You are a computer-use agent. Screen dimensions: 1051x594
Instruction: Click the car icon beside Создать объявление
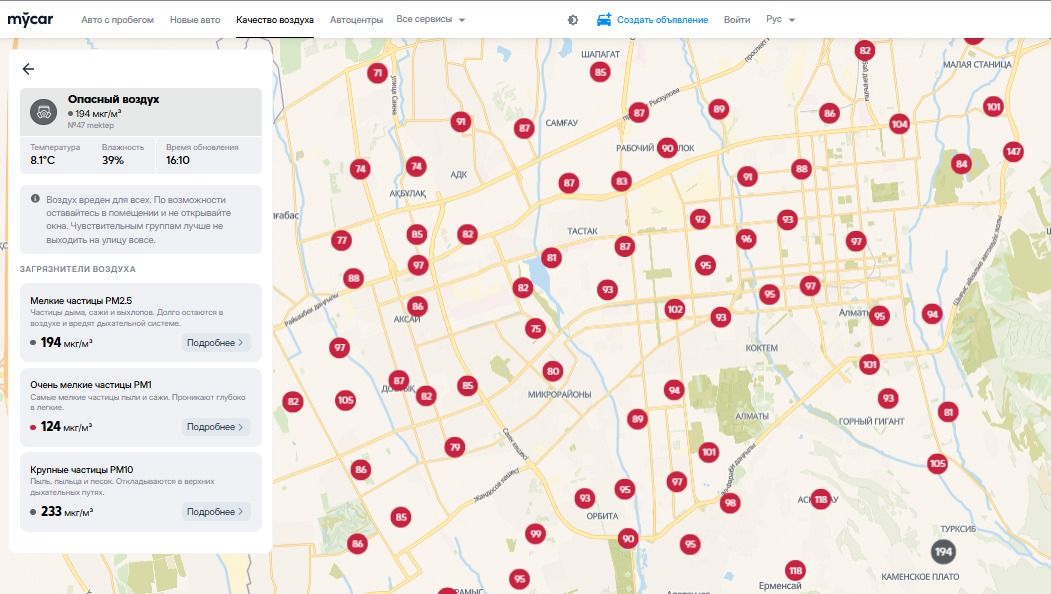[604, 19]
